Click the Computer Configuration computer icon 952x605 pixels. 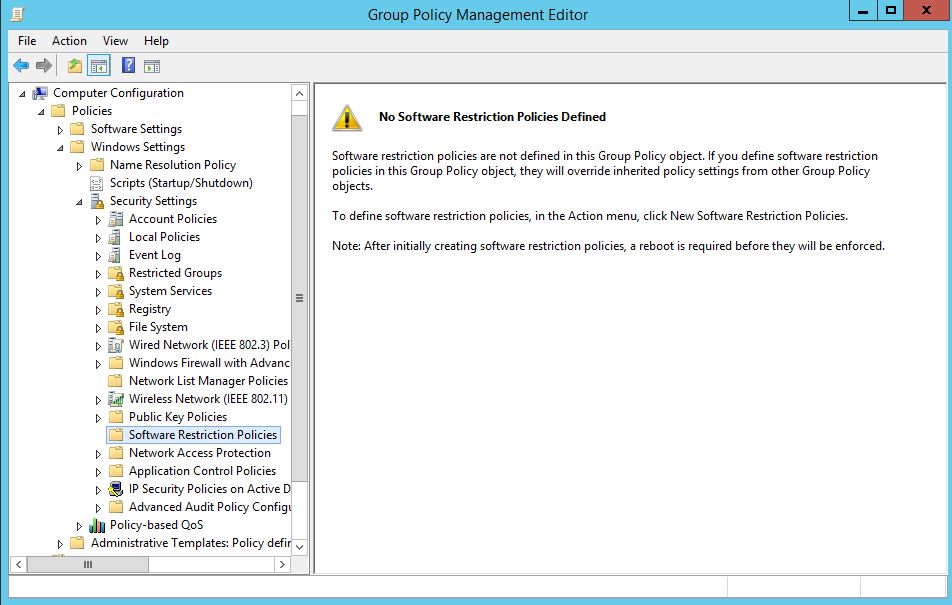pyautogui.click(x=40, y=93)
